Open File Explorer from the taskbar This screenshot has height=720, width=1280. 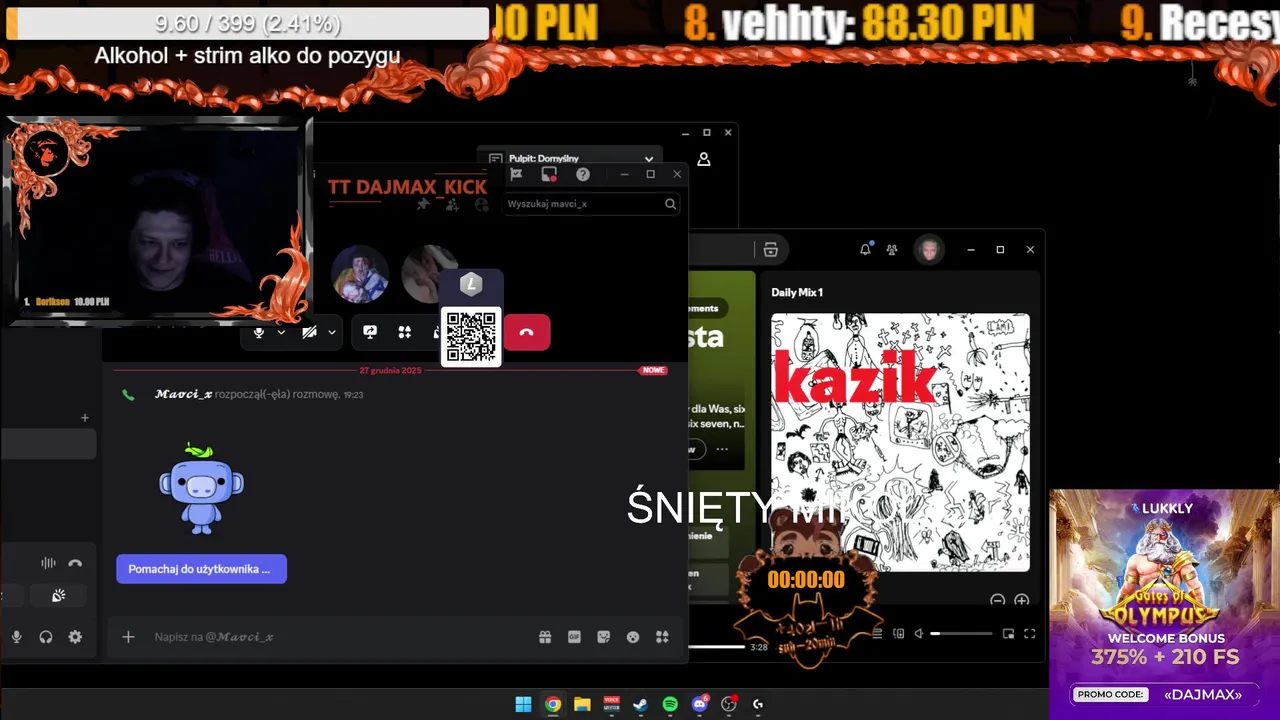[582, 704]
